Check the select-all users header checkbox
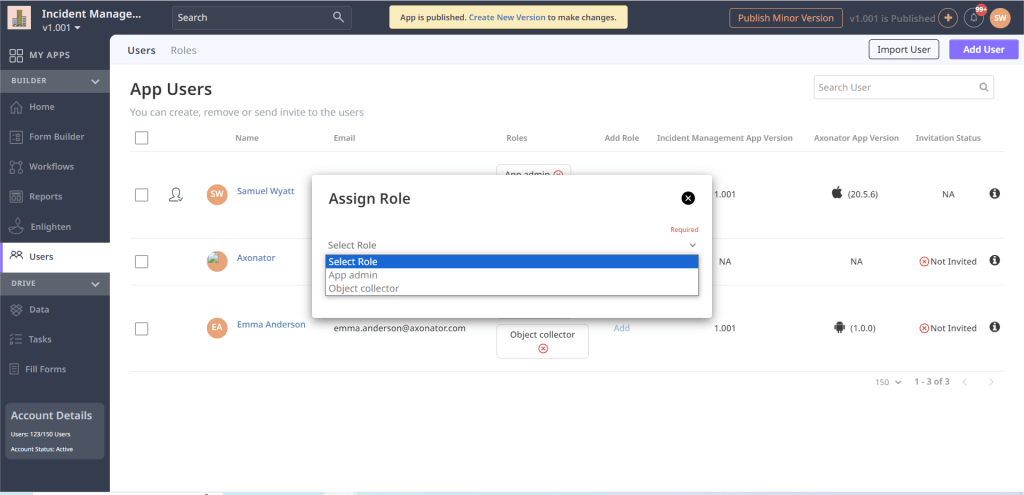This screenshot has height=495, width=1024. 142,138
